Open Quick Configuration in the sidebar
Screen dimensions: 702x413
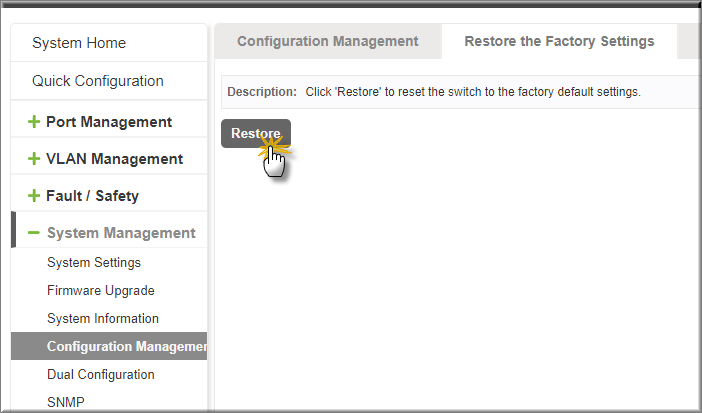tap(109, 81)
